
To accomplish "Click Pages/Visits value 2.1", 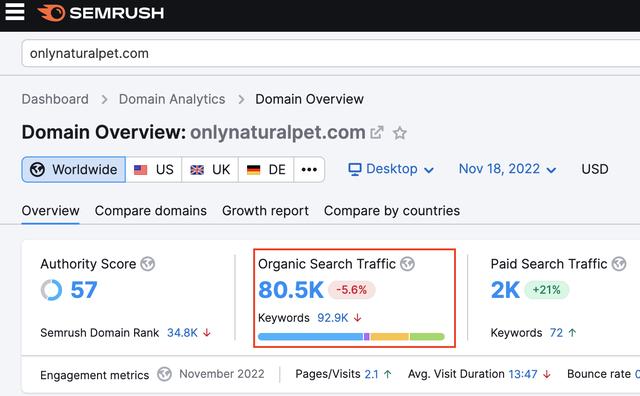I will pyautogui.click(x=371, y=374).
